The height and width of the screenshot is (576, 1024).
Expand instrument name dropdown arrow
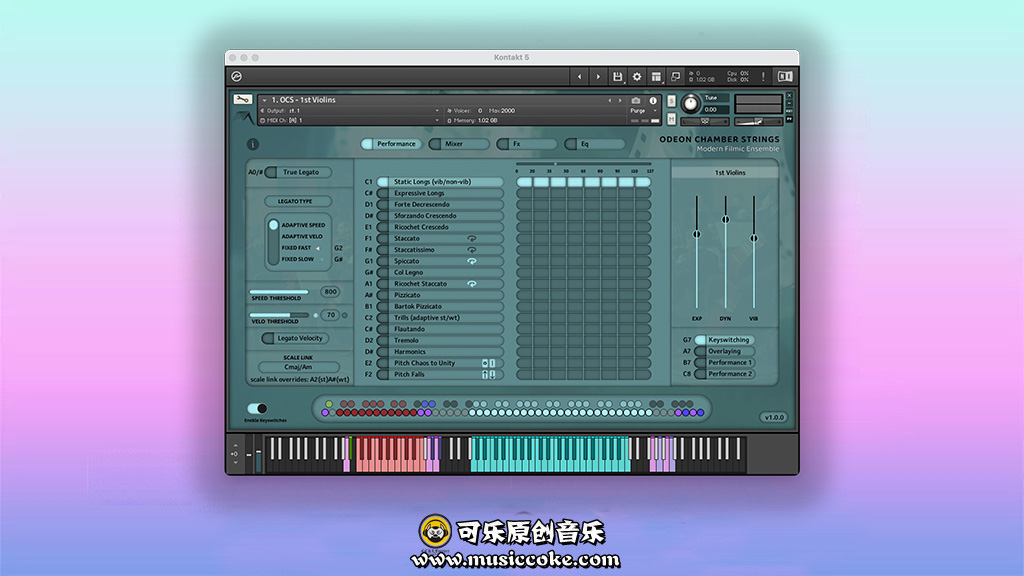pyautogui.click(x=264, y=100)
